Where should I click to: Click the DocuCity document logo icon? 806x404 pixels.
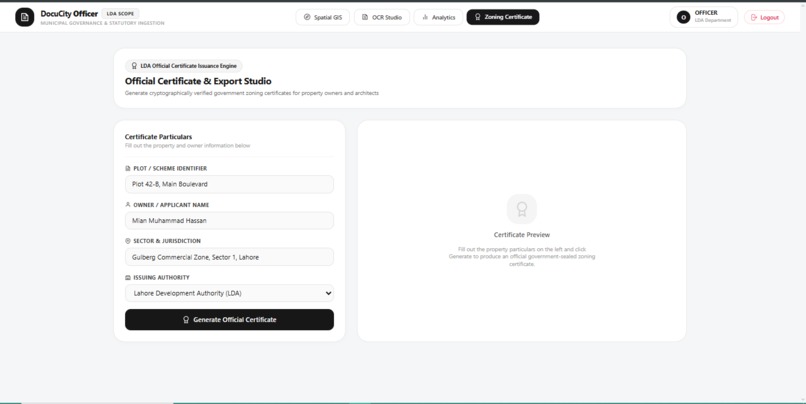25,17
